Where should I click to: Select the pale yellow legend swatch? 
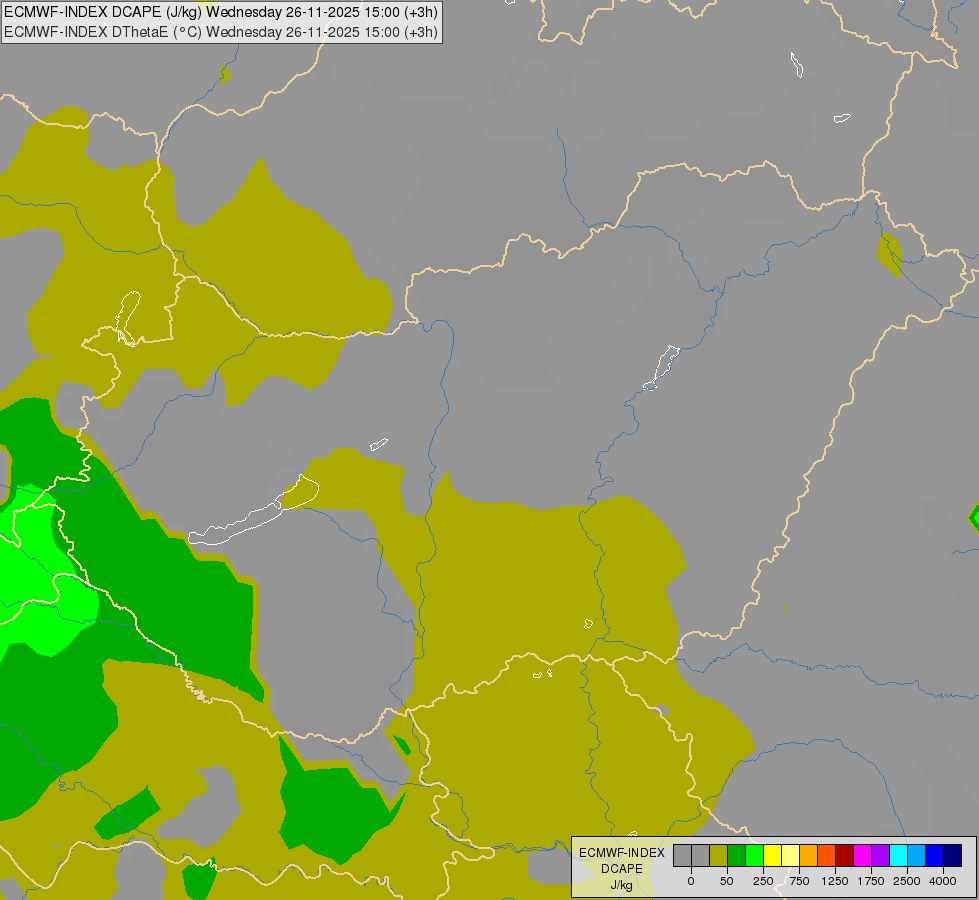pyautogui.click(x=790, y=856)
